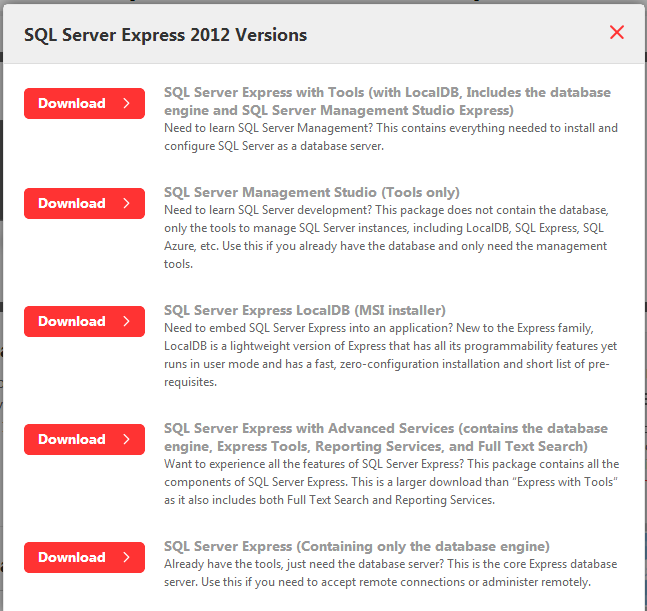
Task: Download SQL Server Express database engine only
Action: 84,557
